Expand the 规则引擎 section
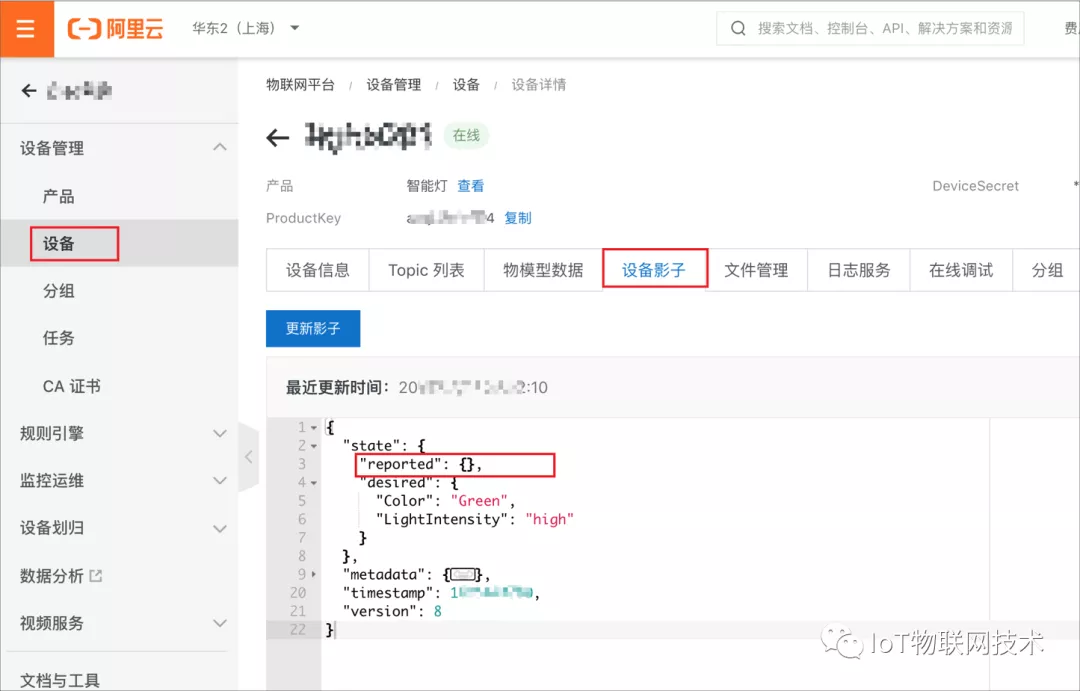The image size is (1080, 691). (120, 433)
